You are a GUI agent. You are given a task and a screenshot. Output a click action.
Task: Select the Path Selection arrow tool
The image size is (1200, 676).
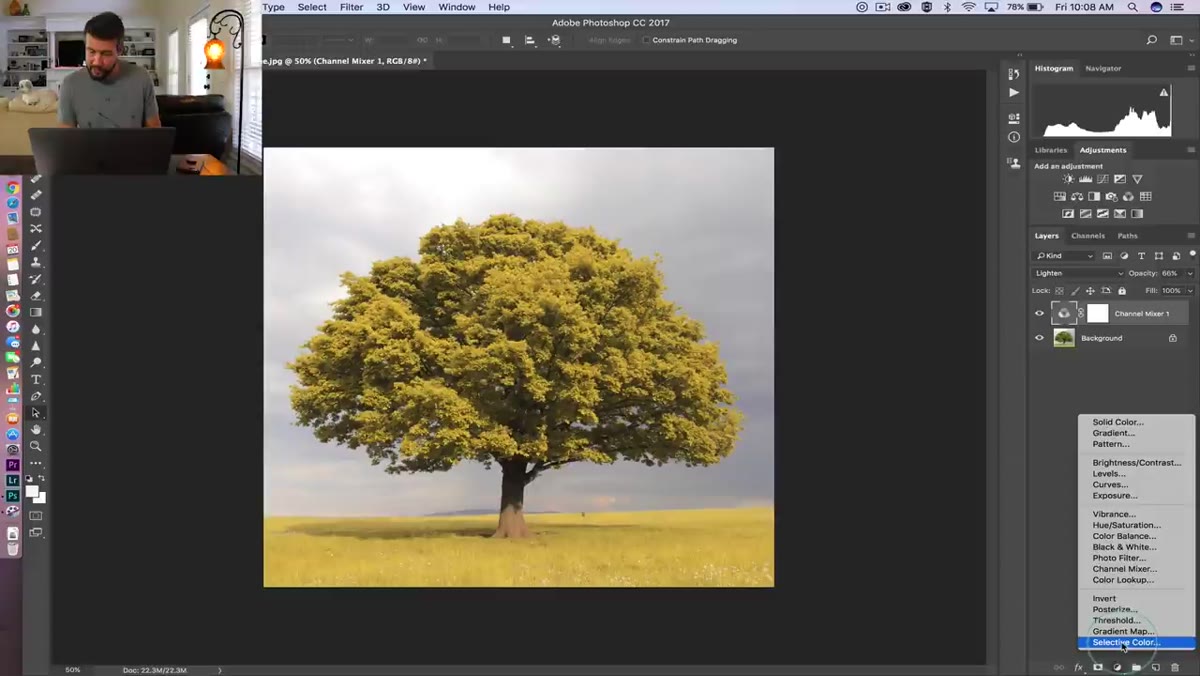coord(36,412)
